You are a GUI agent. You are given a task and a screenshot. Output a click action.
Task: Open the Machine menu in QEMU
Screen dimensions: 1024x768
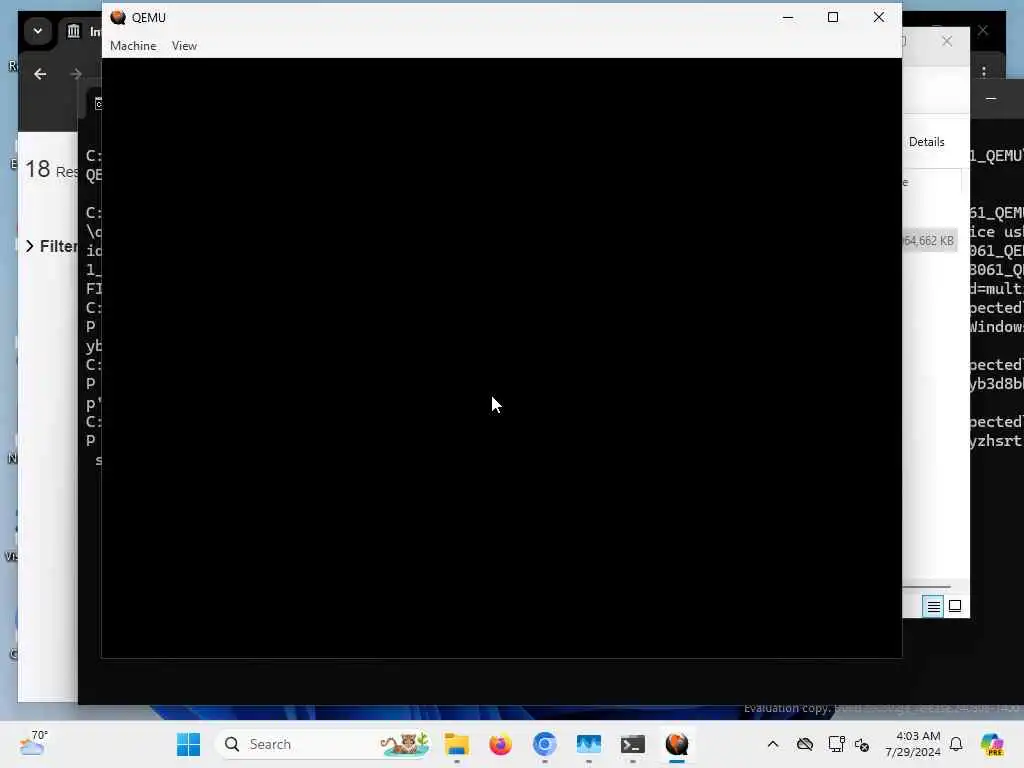coord(133,46)
